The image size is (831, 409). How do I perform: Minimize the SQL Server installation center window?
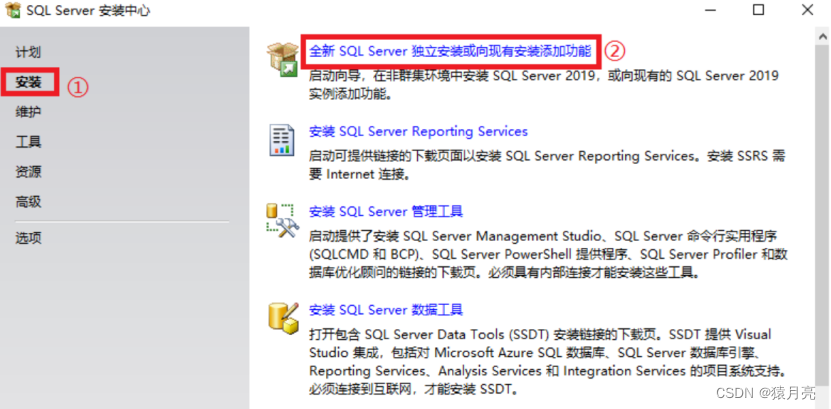(x=710, y=10)
